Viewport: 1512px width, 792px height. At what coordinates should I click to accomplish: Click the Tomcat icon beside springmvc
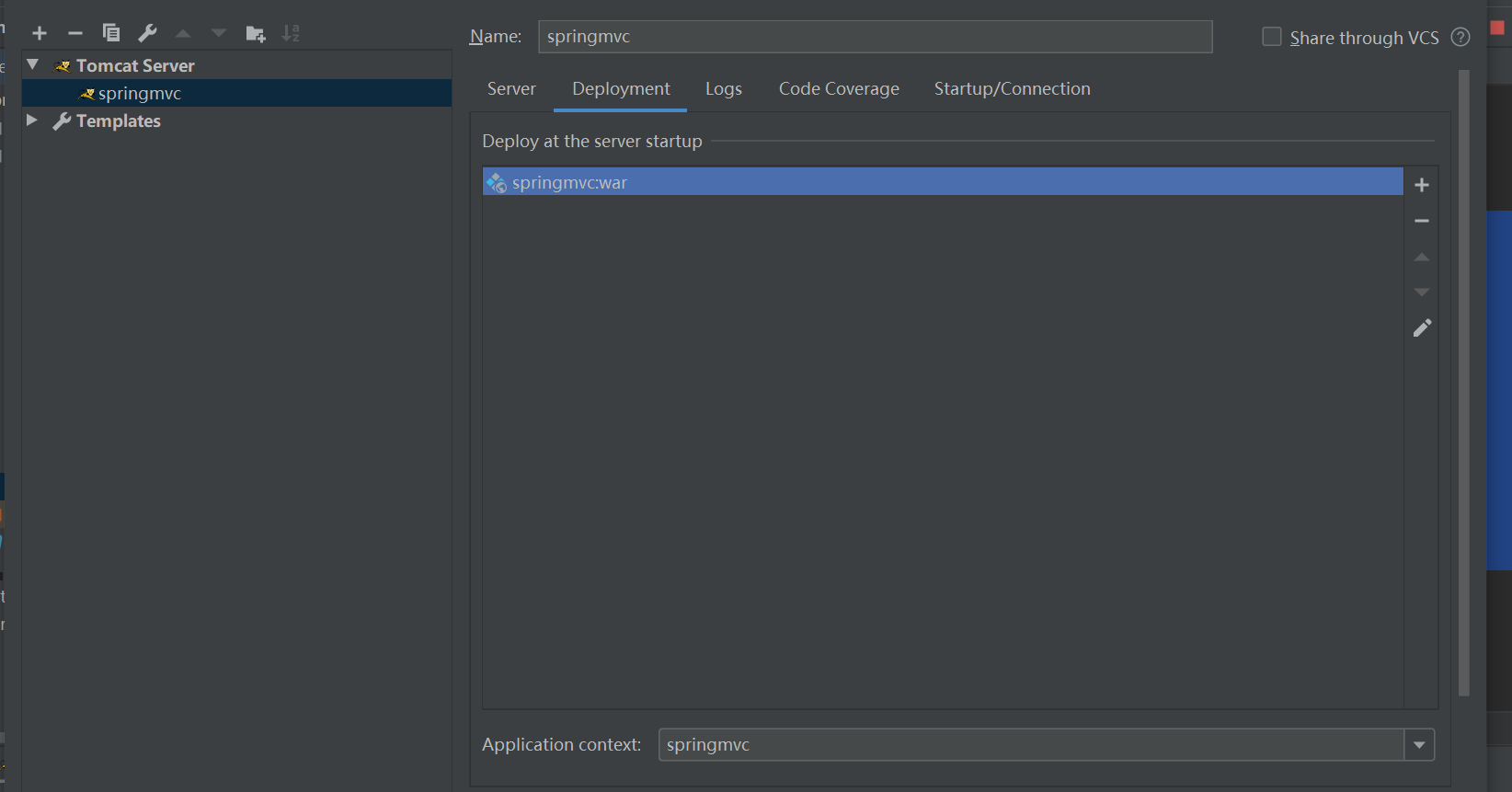87,94
